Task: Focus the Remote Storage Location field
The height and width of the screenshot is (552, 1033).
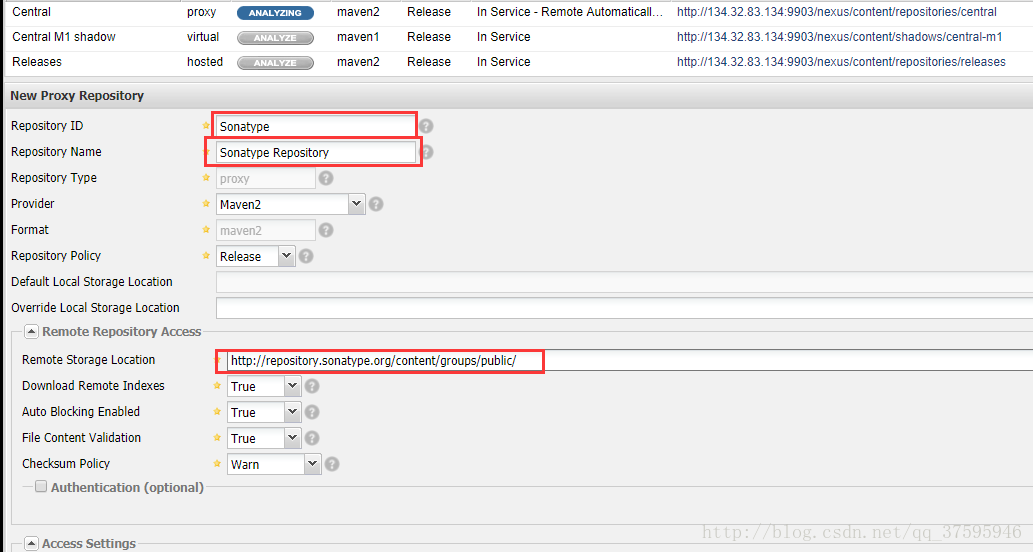Action: 630,360
